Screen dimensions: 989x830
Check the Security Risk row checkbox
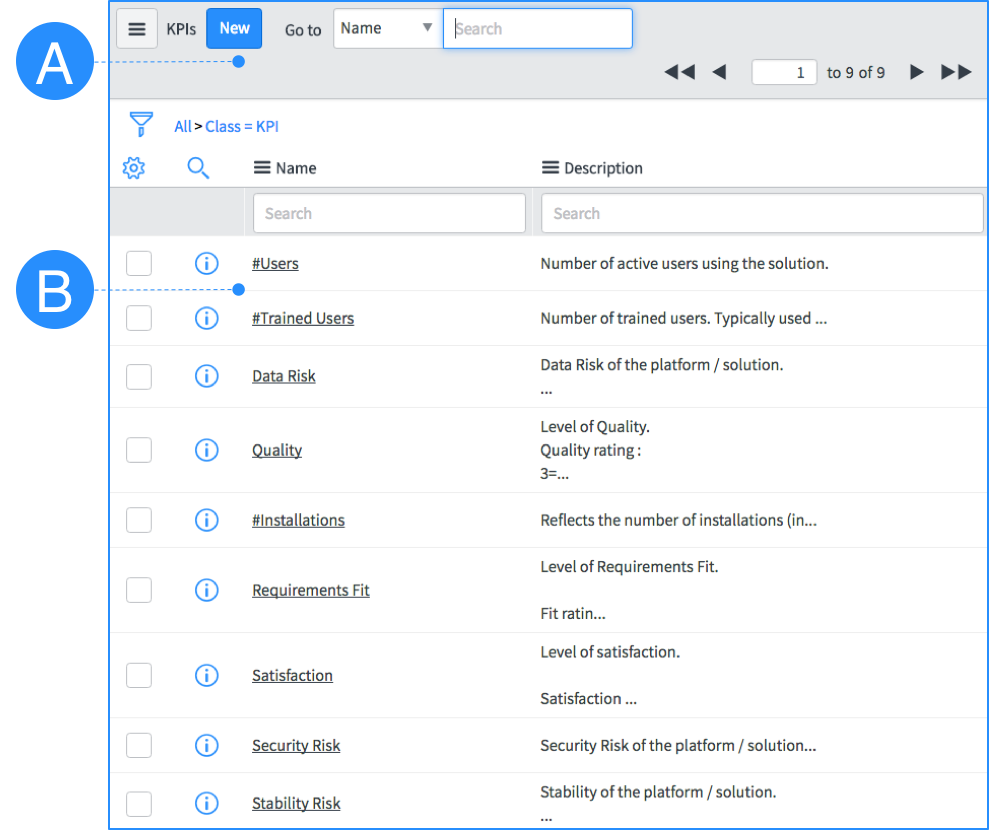[x=139, y=745]
